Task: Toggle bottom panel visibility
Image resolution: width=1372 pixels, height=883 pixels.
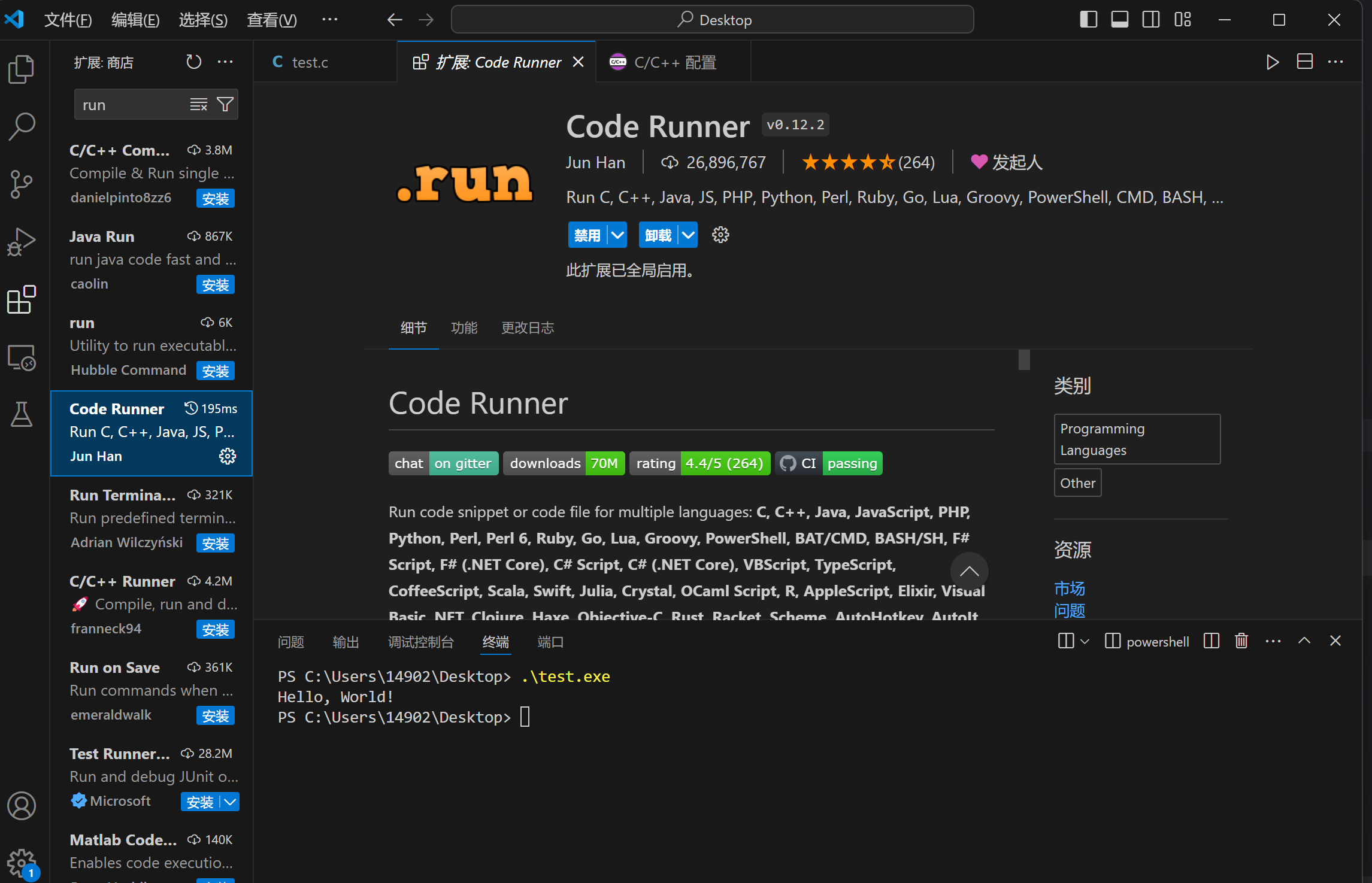Action: [x=1119, y=20]
